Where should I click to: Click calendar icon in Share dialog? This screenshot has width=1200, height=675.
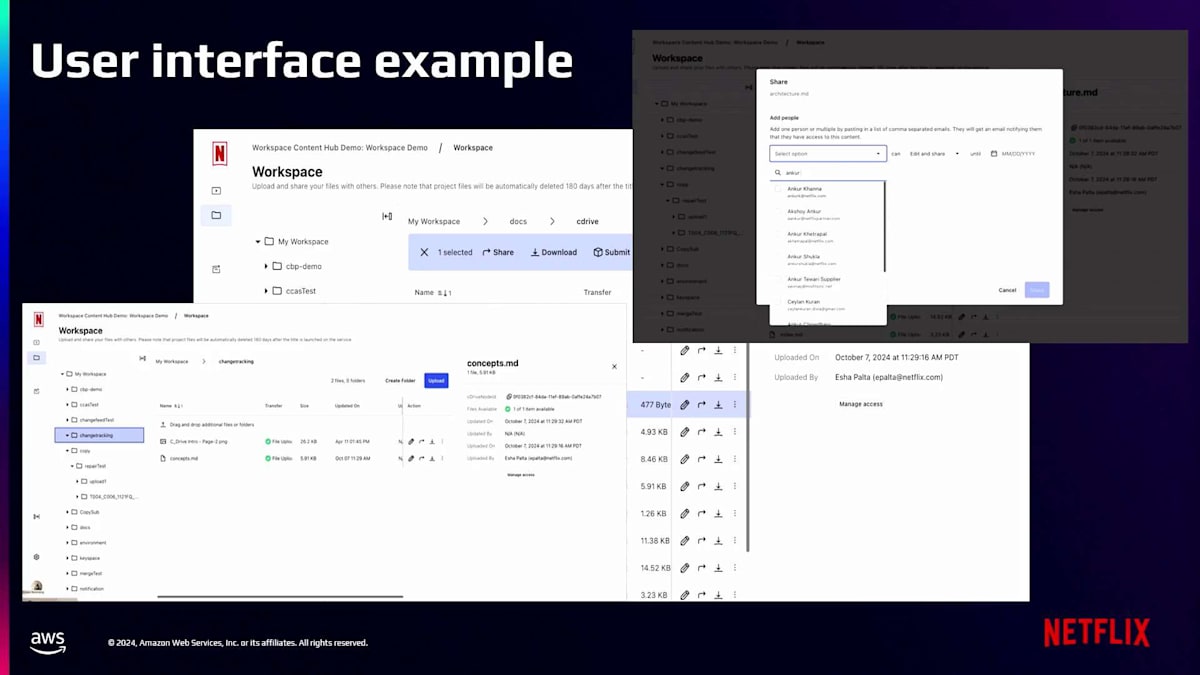(994, 154)
